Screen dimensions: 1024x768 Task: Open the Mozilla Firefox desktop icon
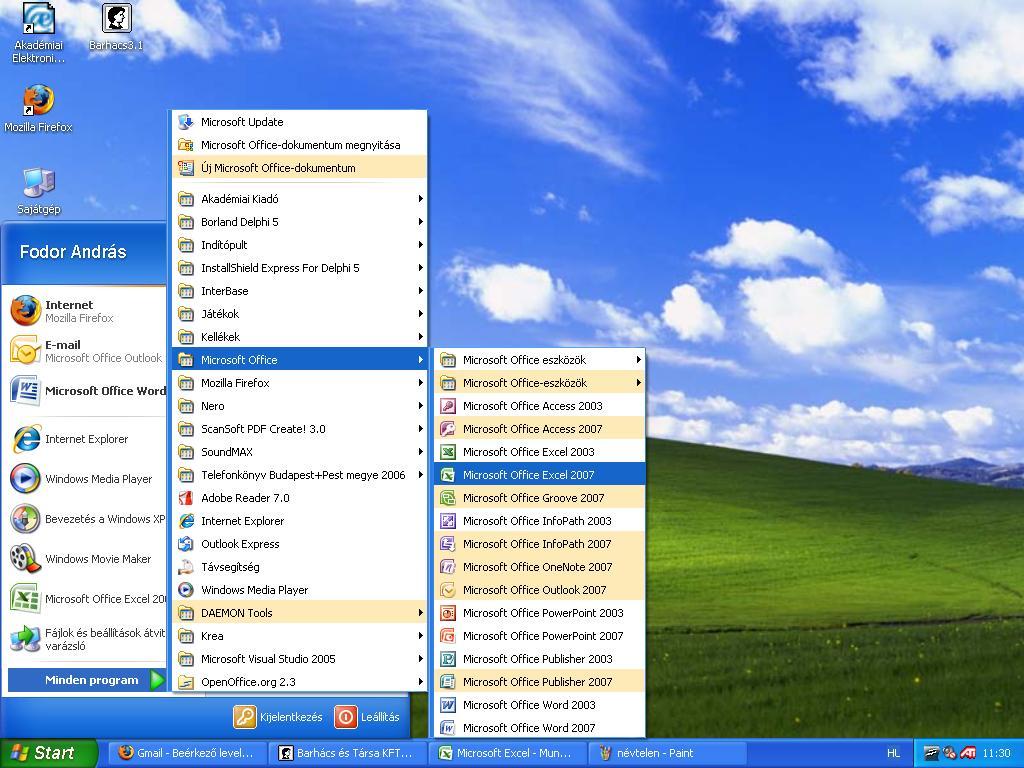(x=39, y=100)
